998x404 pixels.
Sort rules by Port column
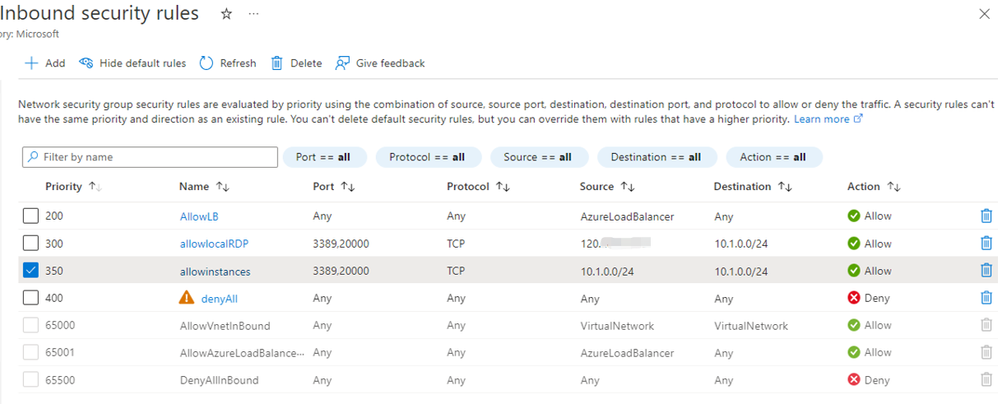click(x=334, y=186)
